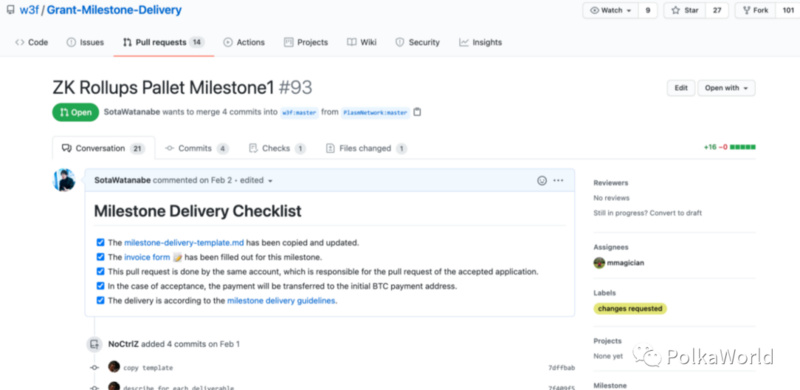Copy the head branch name with clipboard icon
800x390 pixels.
[417, 112]
